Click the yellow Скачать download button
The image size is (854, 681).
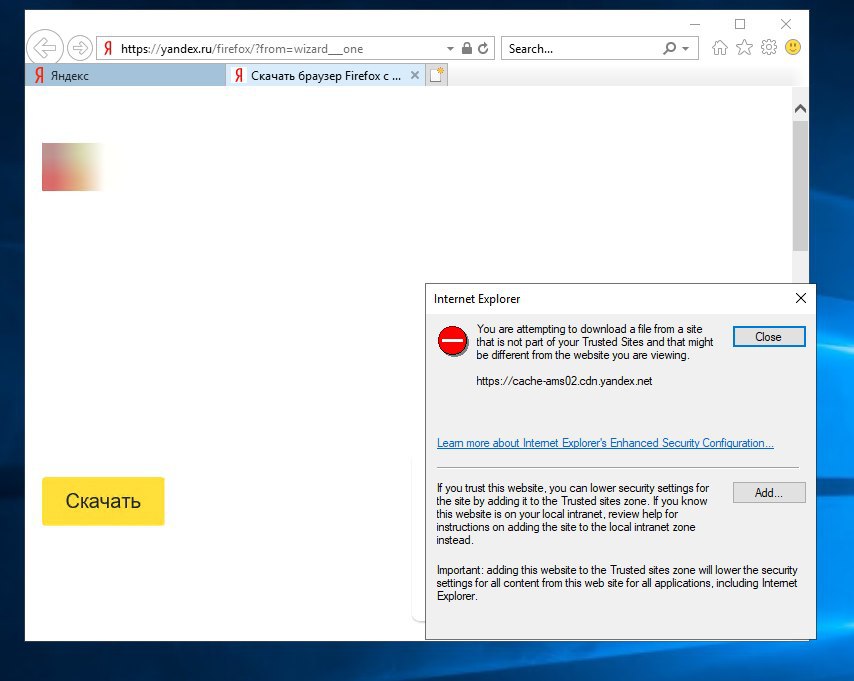[103, 501]
